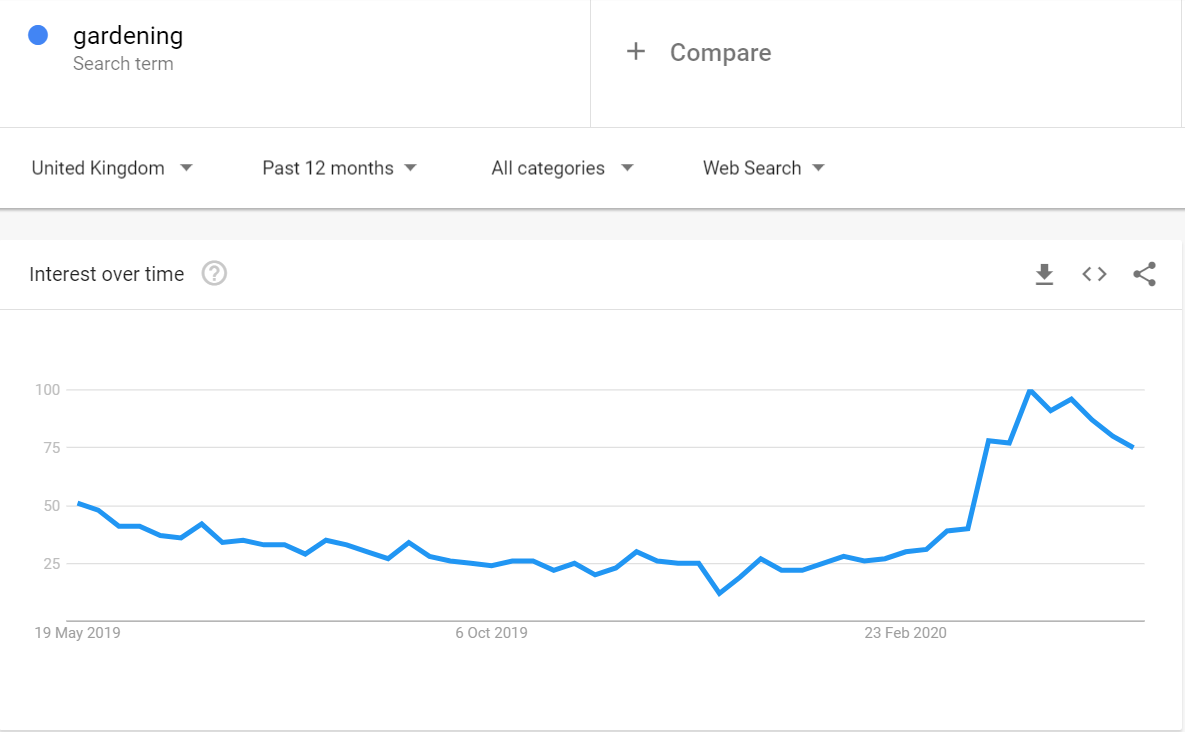Click the Search term subtitle label
The width and height of the screenshot is (1185, 732).
(123, 64)
